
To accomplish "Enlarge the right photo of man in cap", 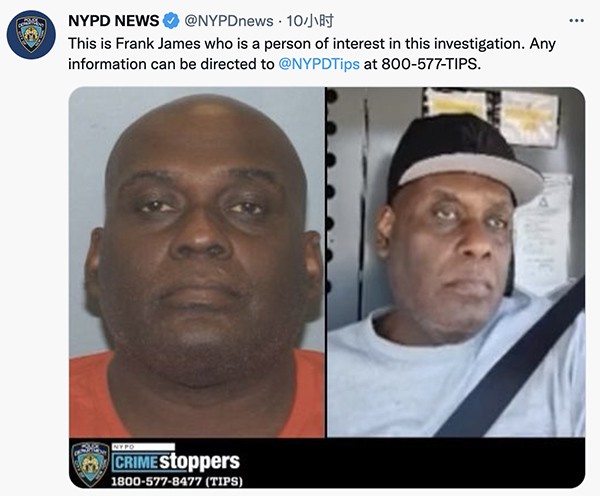I will (456, 262).
